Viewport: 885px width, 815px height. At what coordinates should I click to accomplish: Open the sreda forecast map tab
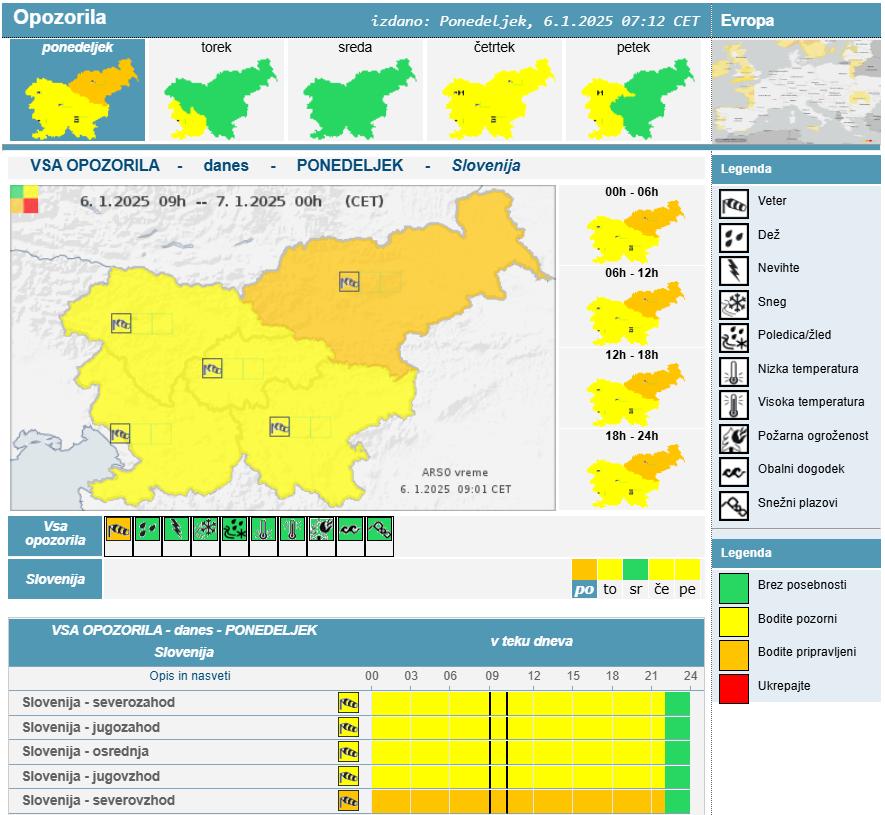(355, 90)
